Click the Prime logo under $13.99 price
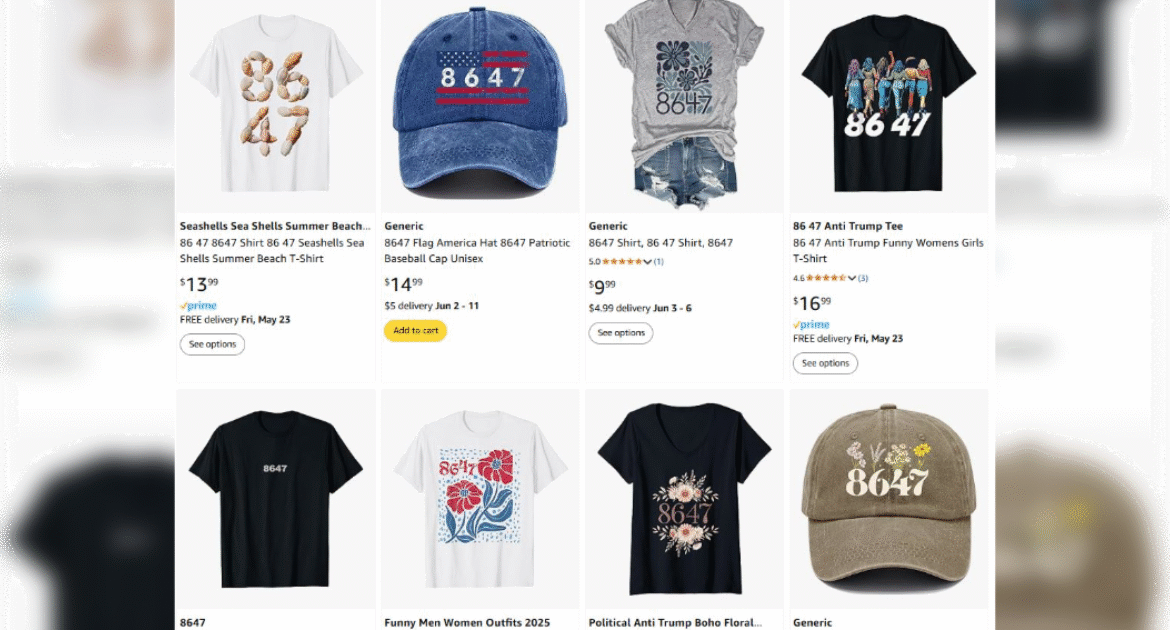Screen dimensions: 1170x630 (198, 306)
